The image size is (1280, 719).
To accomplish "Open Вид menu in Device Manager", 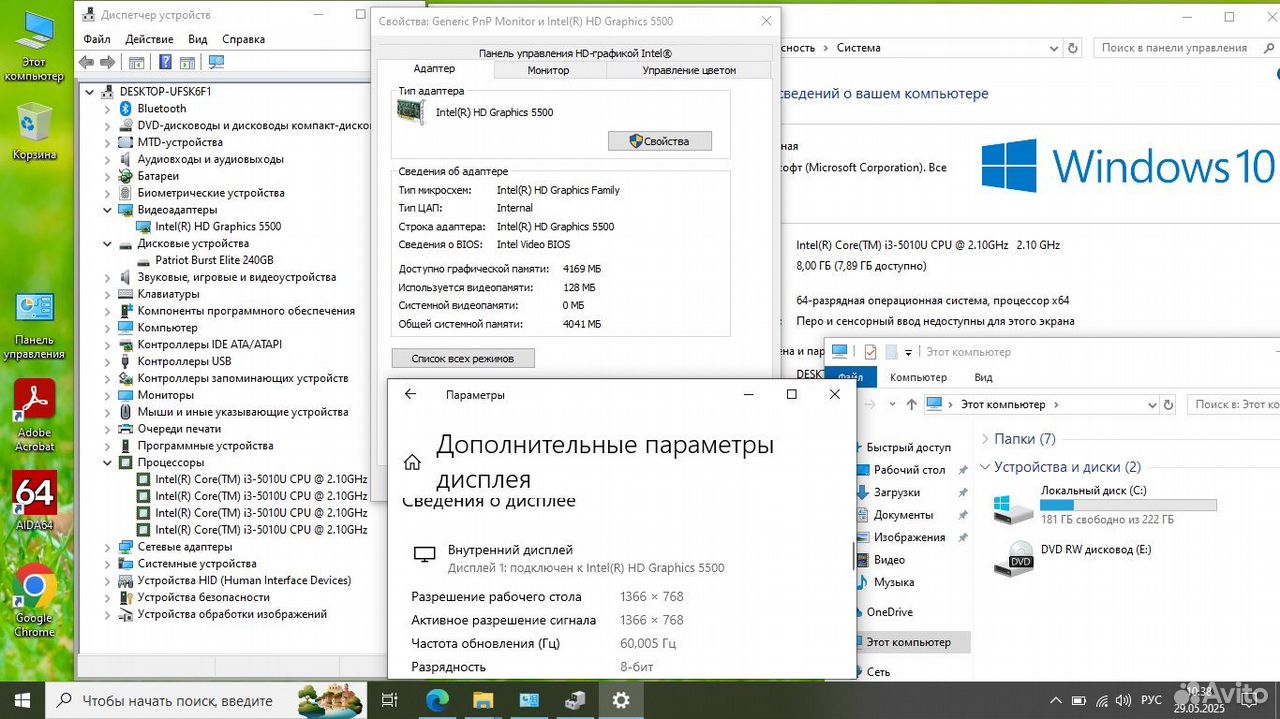I will pyautogui.click(x=198, y=39).
